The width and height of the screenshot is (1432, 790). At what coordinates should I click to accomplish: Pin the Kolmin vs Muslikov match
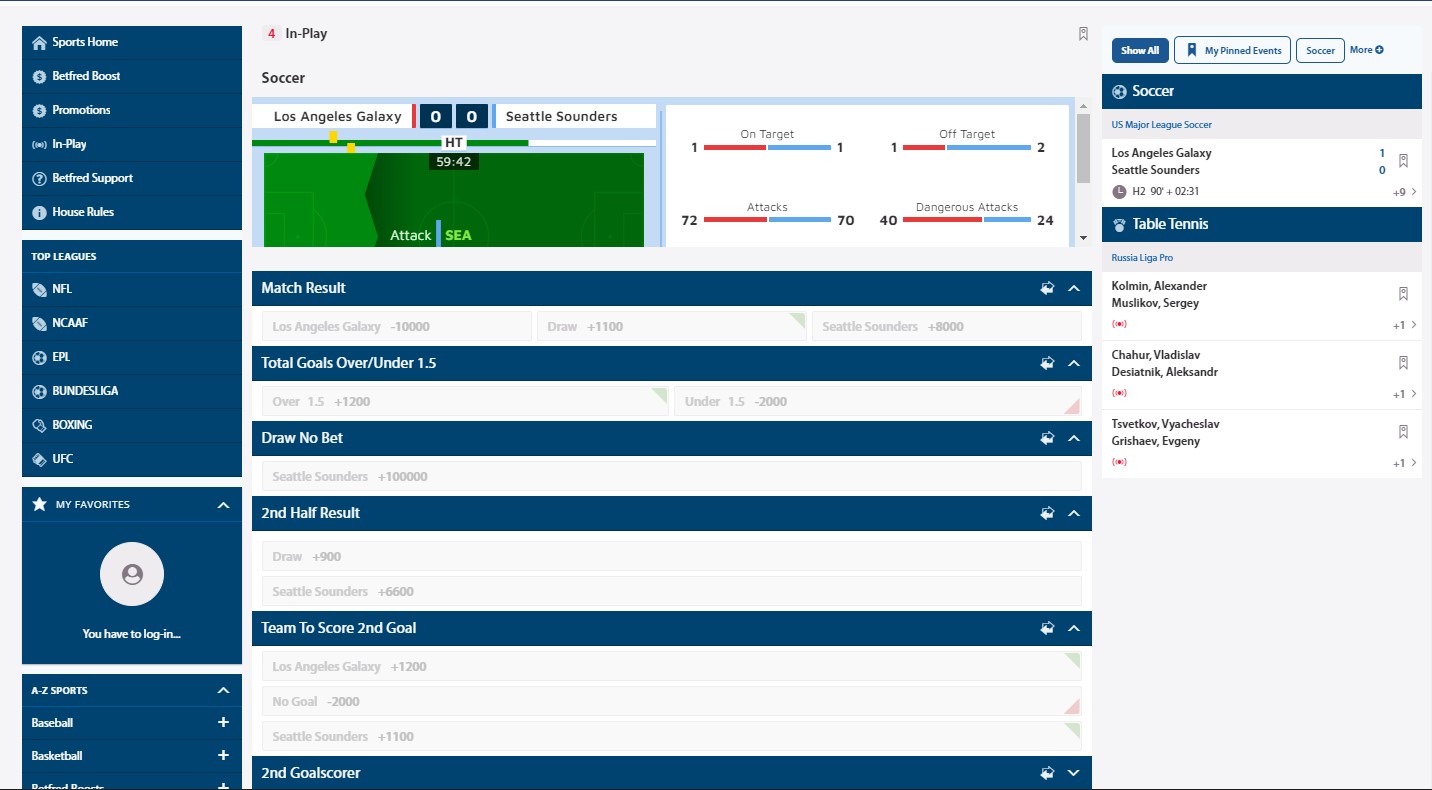coord(1403,294)
